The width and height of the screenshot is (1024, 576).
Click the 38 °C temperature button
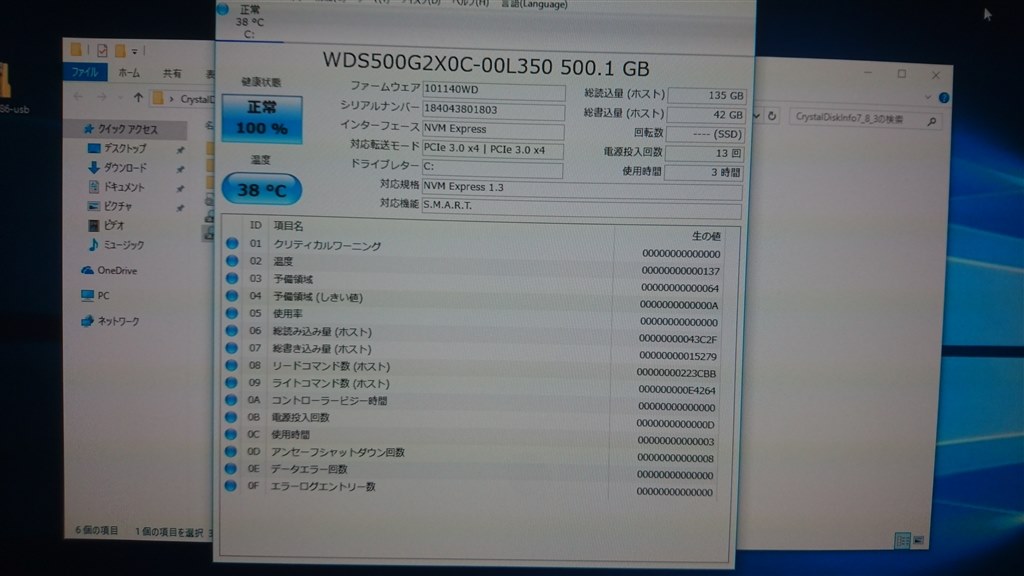(261, 189)
